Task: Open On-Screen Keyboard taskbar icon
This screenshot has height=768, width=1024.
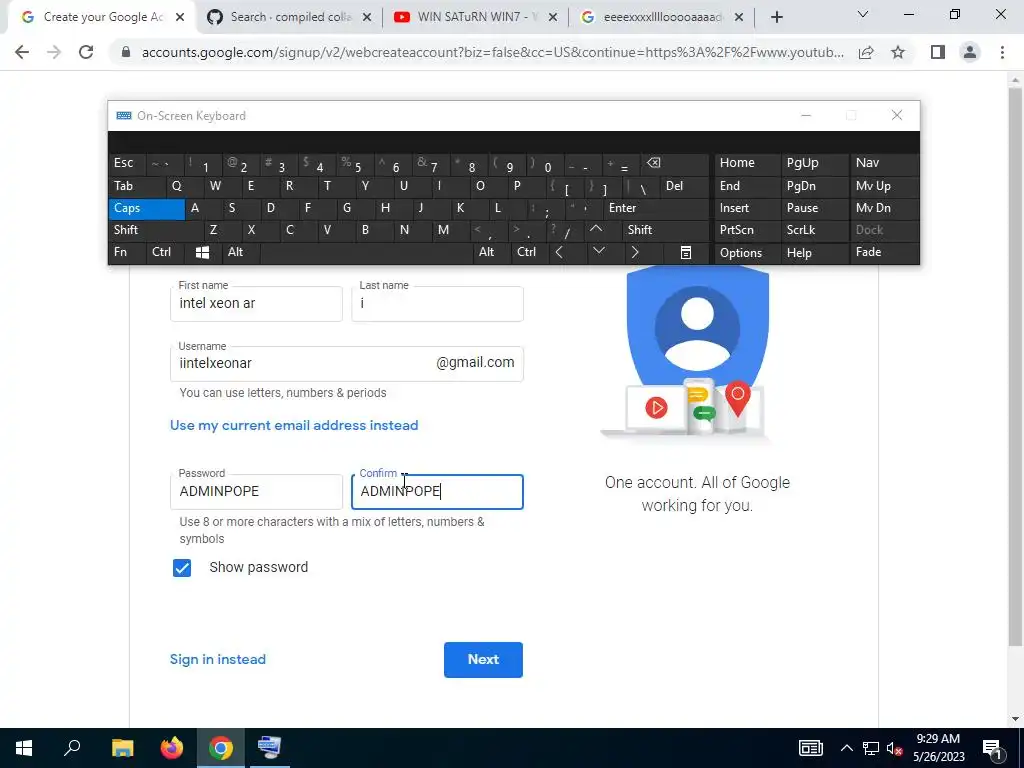Action: pos(269,748)
